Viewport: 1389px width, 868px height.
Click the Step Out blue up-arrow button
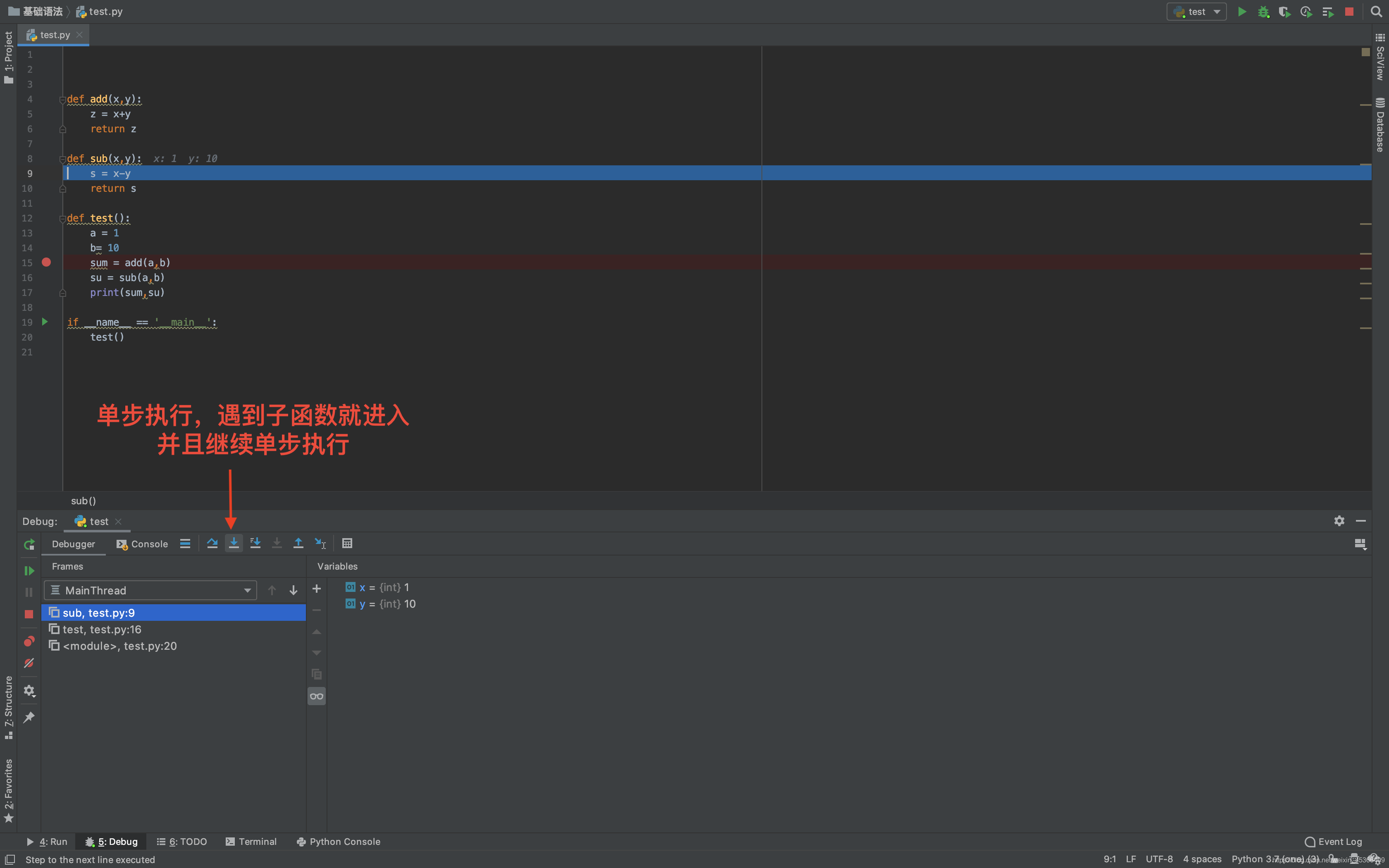point(298,543)
